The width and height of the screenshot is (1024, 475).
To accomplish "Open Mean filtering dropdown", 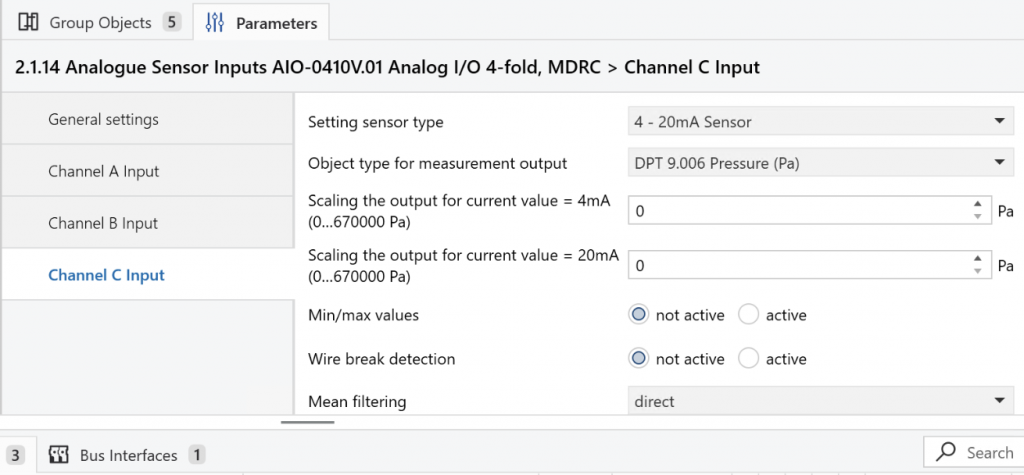I will (x=820, y=401).
